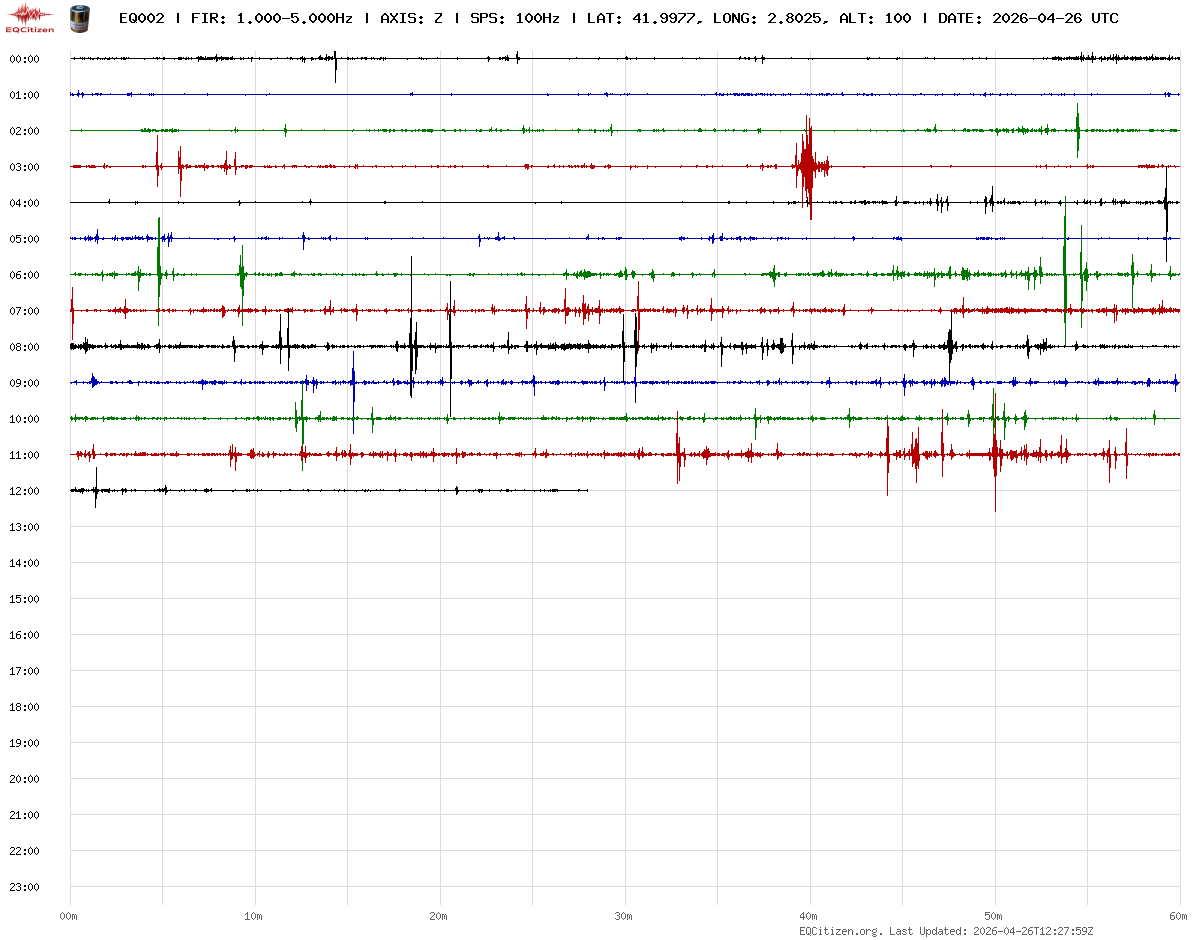Screen dimensions: 1200x940
Task: Select the 12:00 hour row label
Action: [24, 491]
